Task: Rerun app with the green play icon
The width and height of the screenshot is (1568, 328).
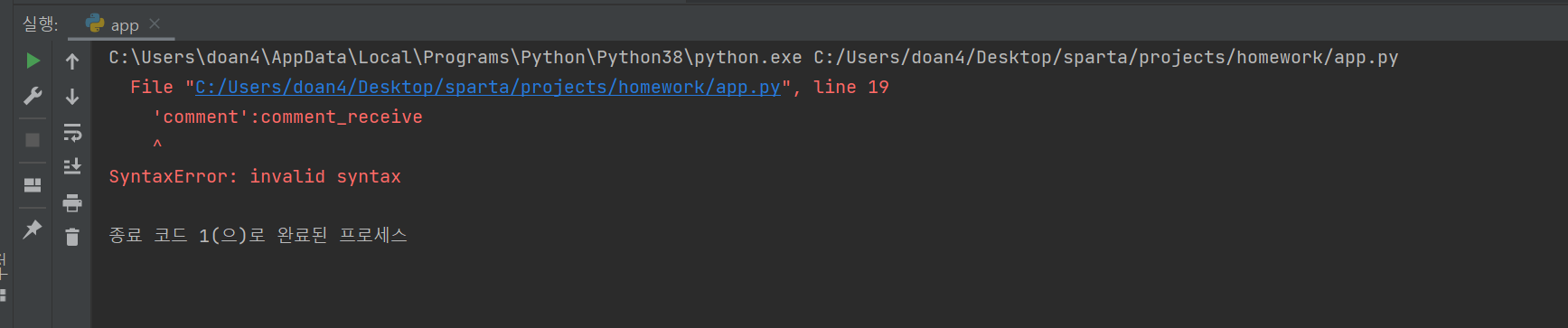Action: [x=33, y=61]
